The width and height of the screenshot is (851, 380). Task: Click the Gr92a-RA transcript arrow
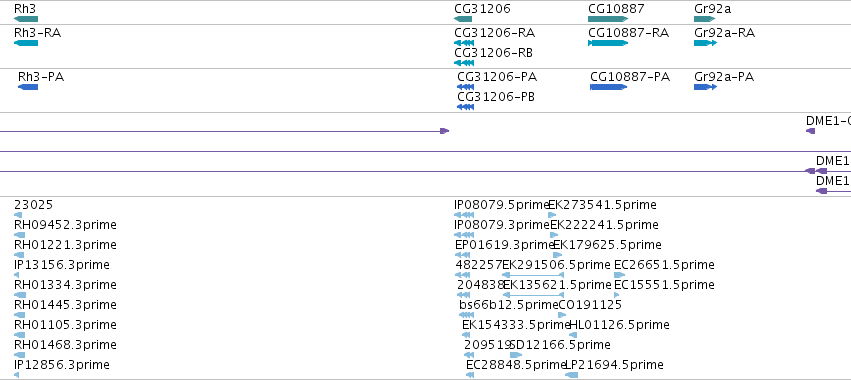(x=705, y=43)
